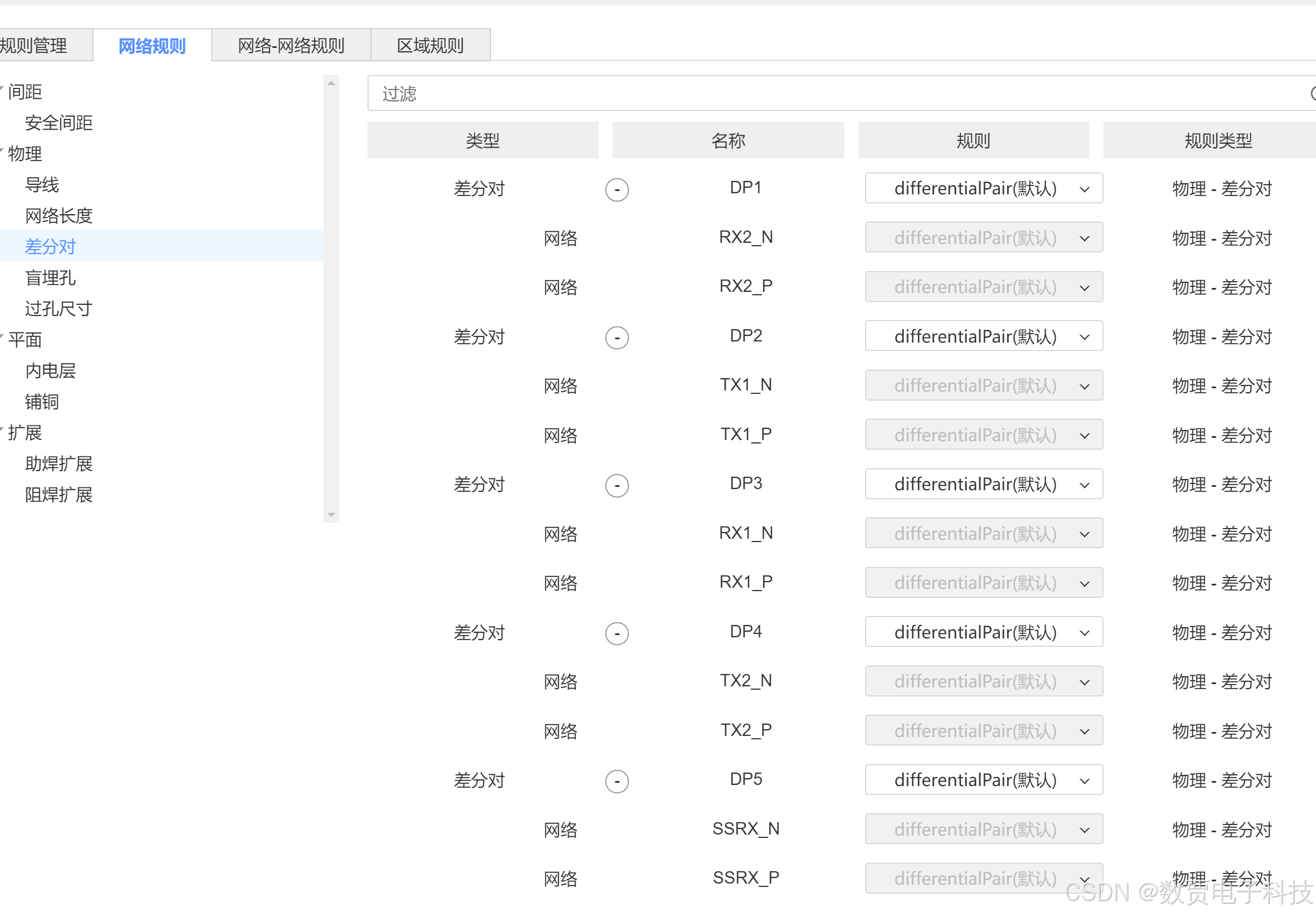Collapse the DP4 differential pair group

tap(617, 633)
